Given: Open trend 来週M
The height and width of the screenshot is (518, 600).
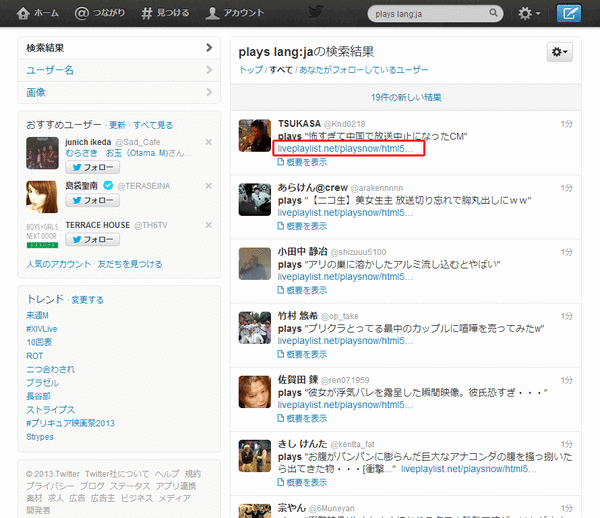Looking at the screenshot, I should pos(37,315).
